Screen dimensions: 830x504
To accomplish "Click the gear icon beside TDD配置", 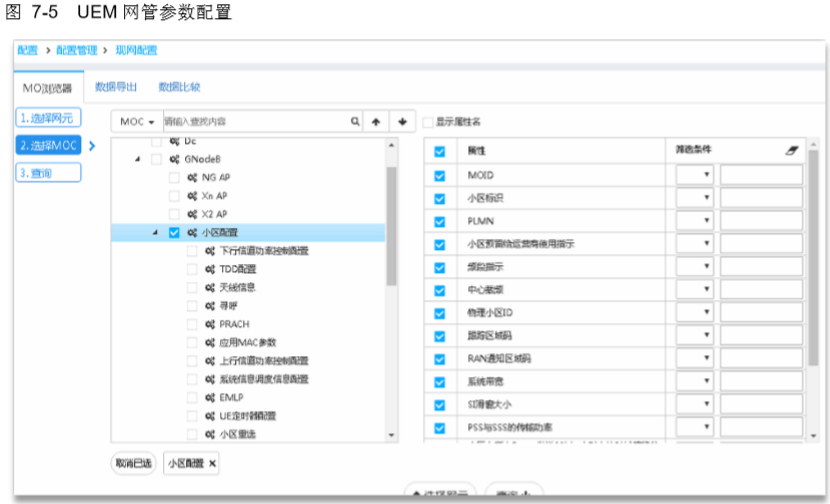I will 210,269.
